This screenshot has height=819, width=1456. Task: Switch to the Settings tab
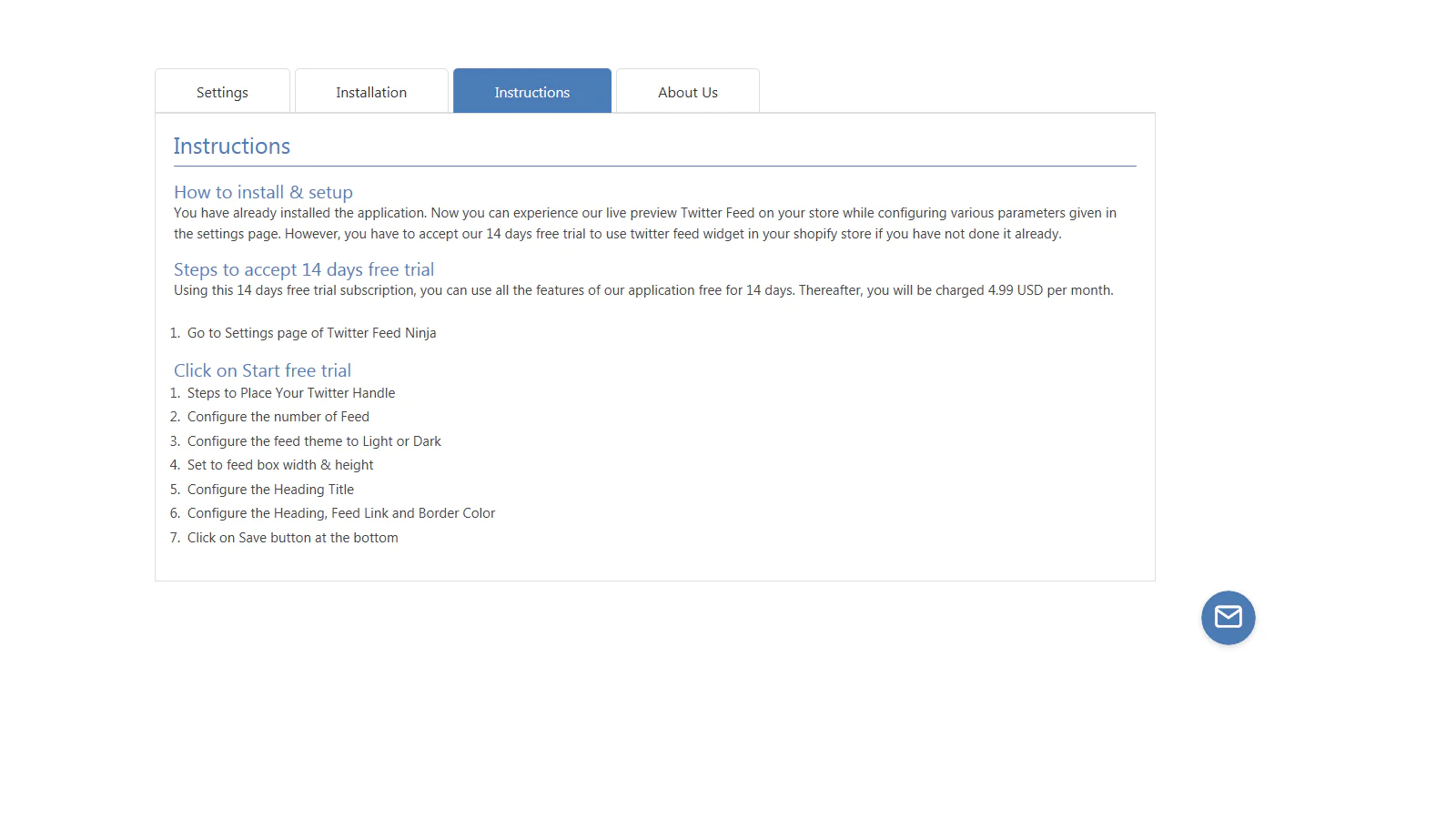(x=222, y=92)
